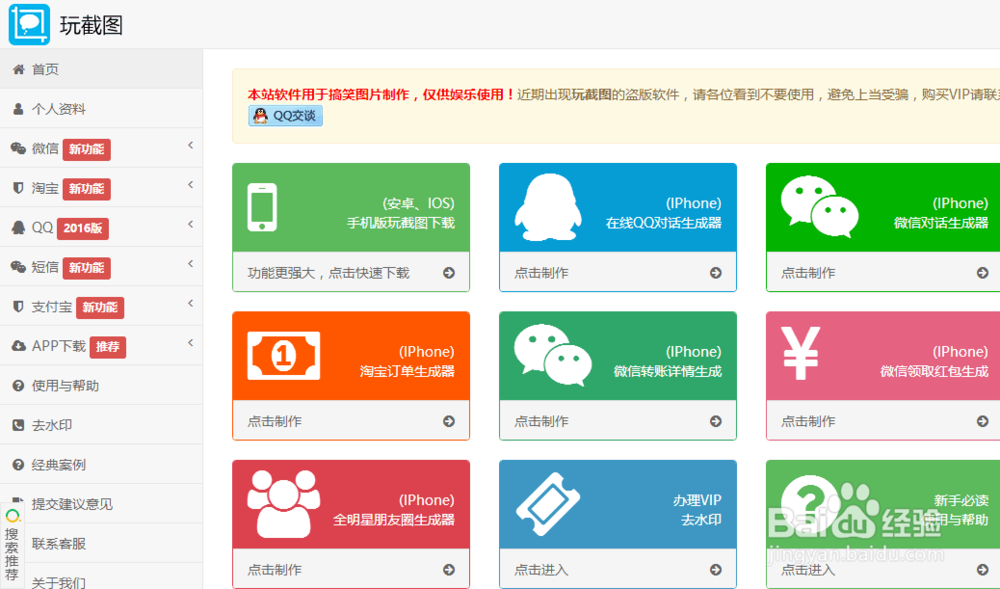Expand the 微信 sidebar submenu chevron
This screenshot has height=589, width=1000.
coord(190,146)
